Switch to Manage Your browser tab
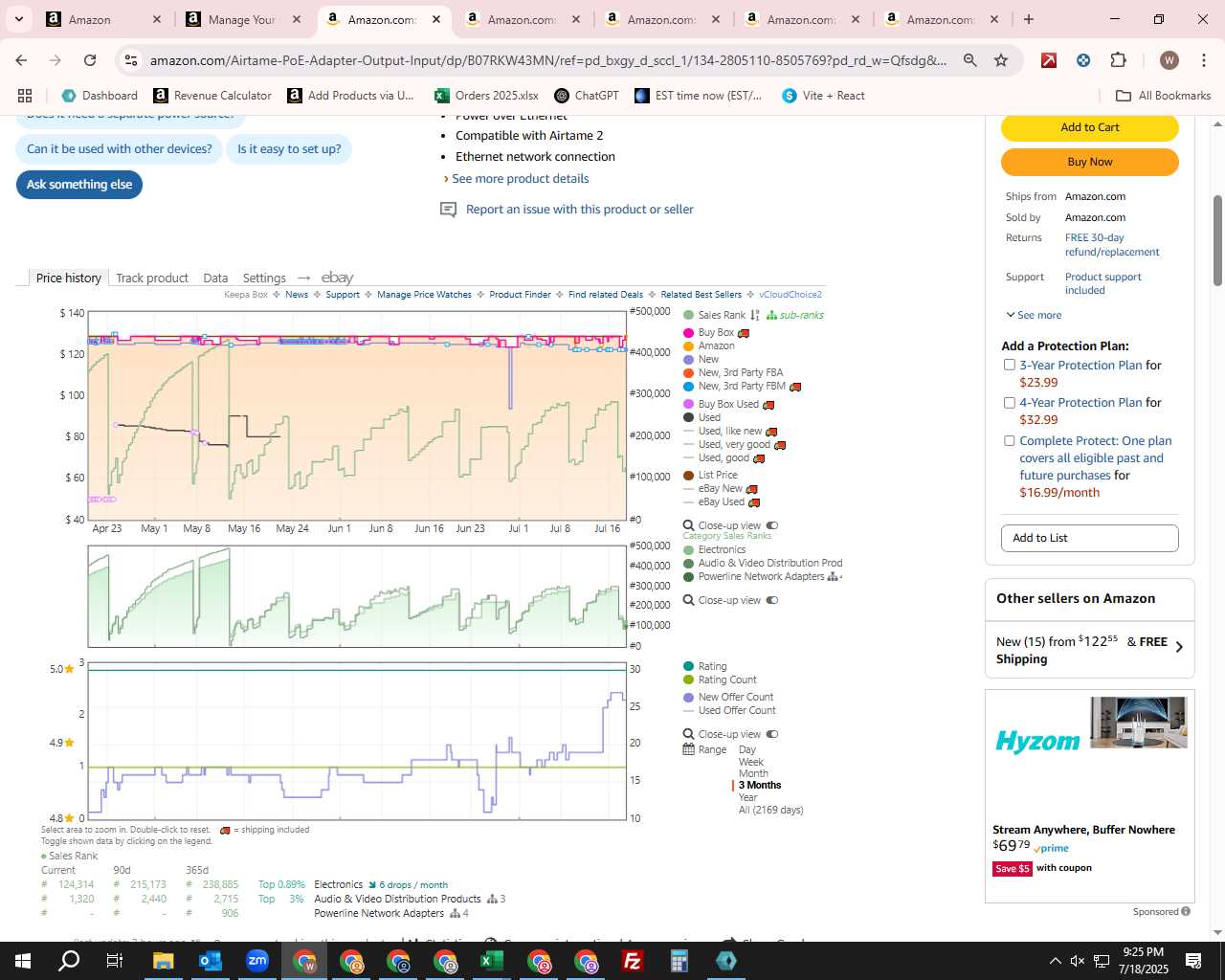This screenshot has width=1225, height=980. 242,19
